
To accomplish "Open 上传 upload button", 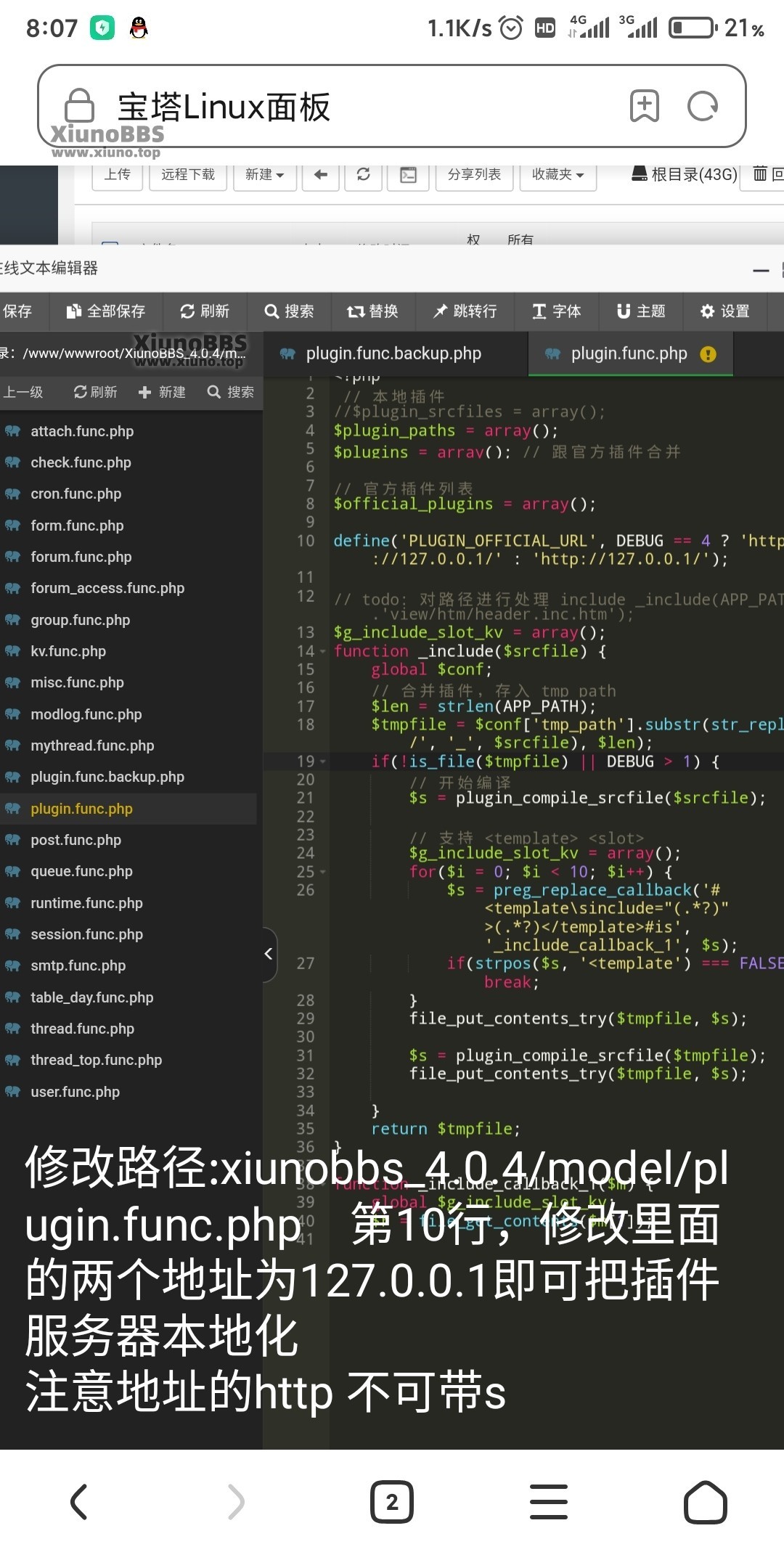I will [x=117, y=174].
